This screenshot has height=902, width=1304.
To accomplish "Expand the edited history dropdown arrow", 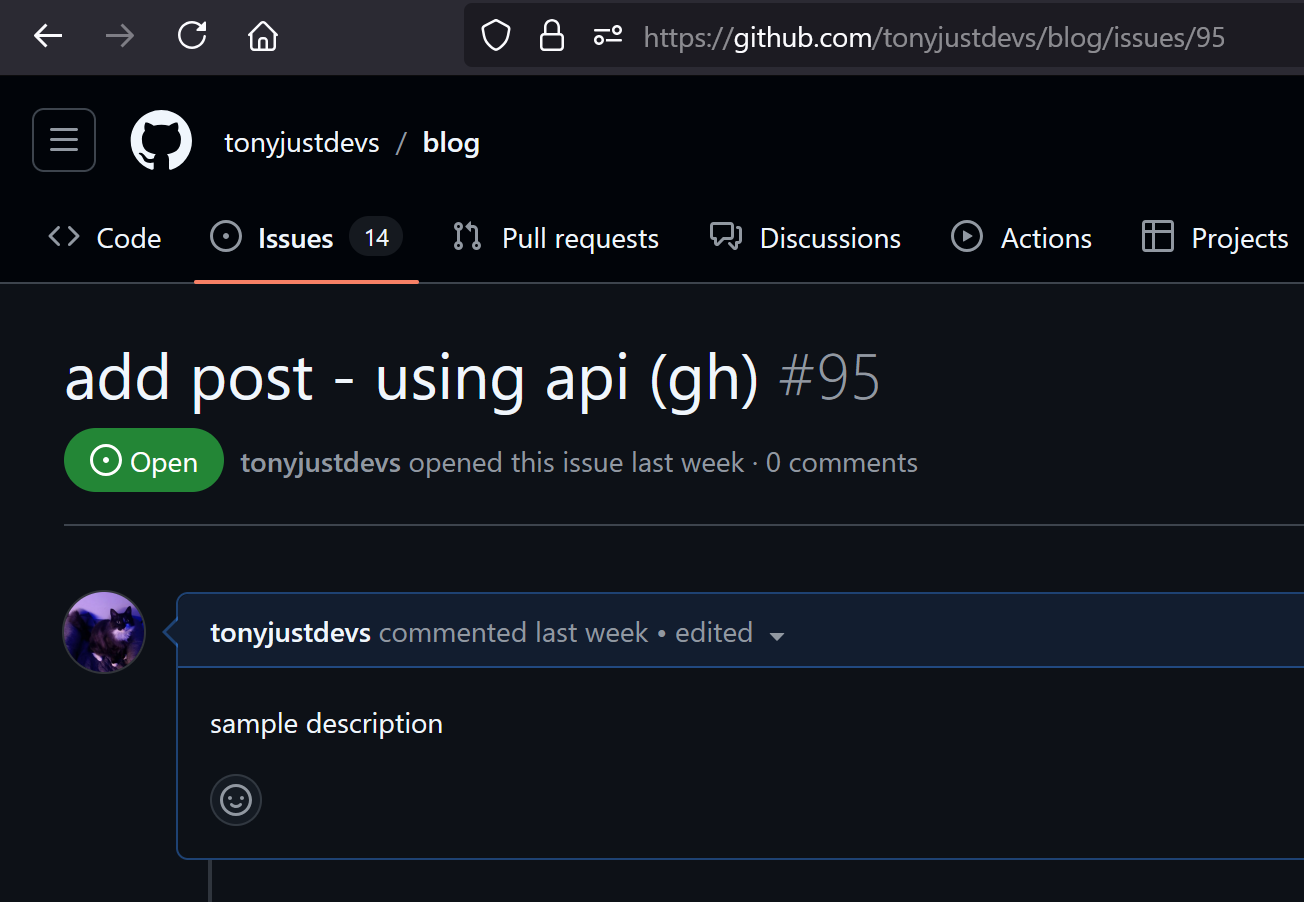I will coord(777,635).
